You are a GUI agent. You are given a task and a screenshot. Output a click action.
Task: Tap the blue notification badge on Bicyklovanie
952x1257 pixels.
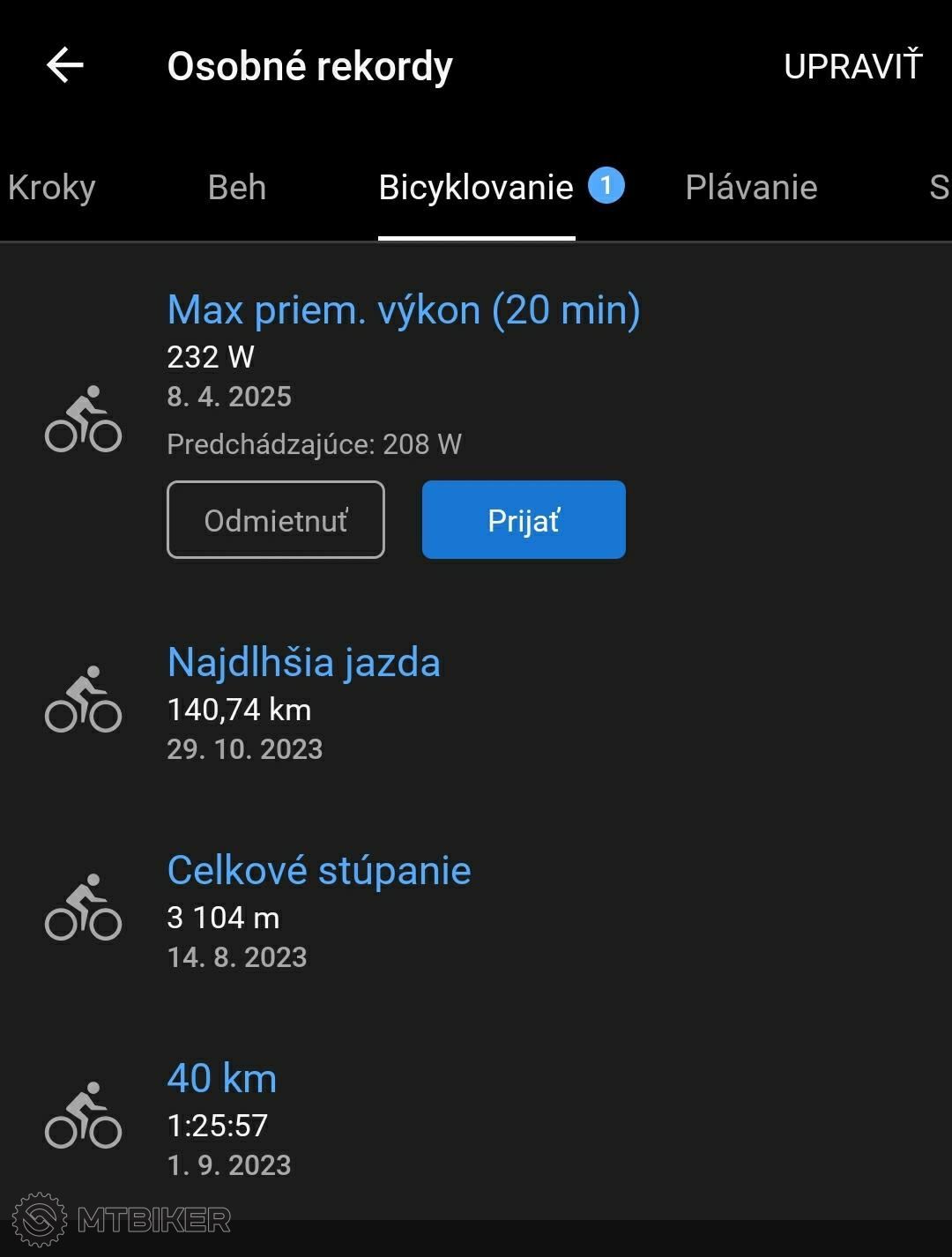pyautogui.click(x=606, y=185)
